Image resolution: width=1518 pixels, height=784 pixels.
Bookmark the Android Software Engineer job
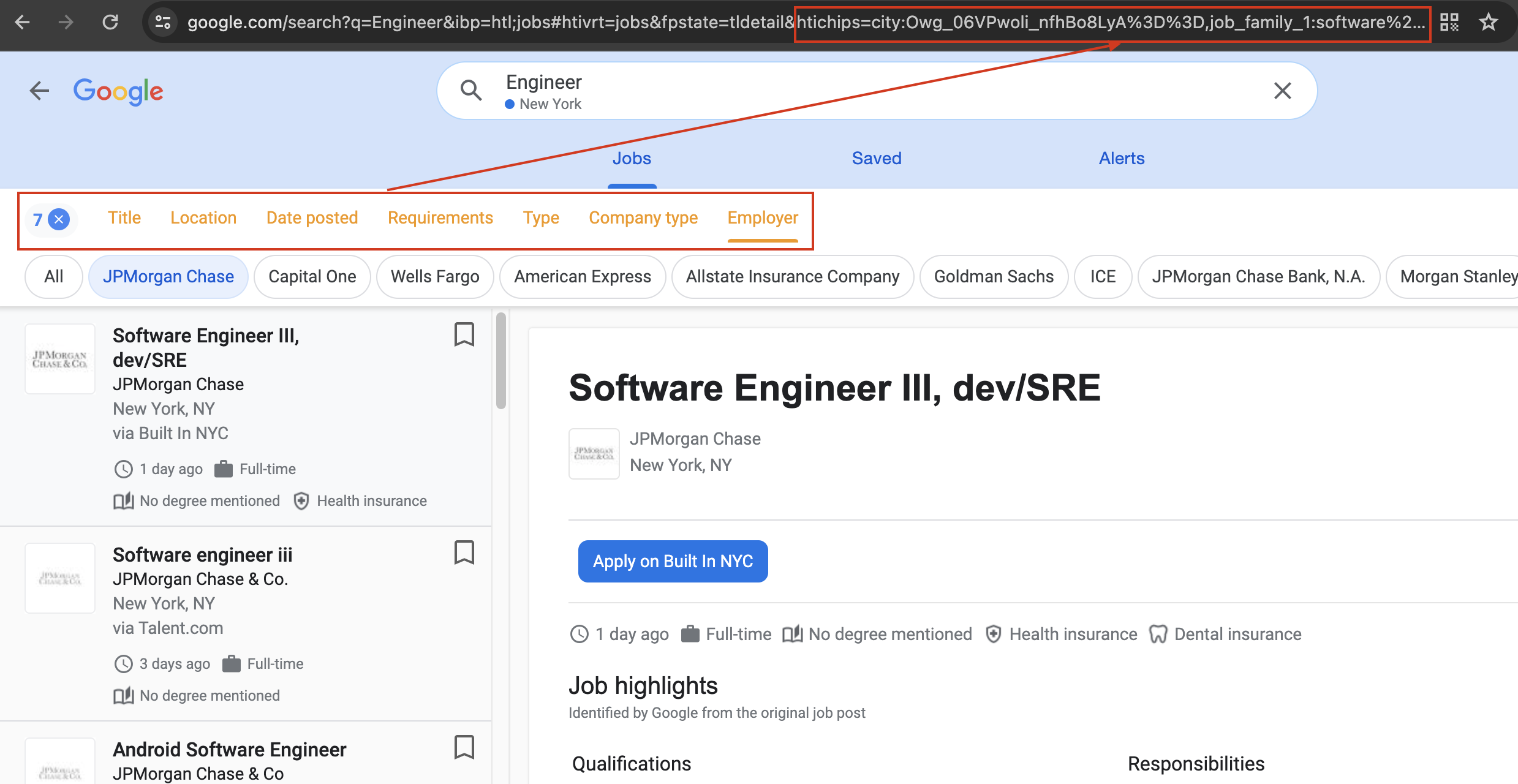(x=464, y=747)
